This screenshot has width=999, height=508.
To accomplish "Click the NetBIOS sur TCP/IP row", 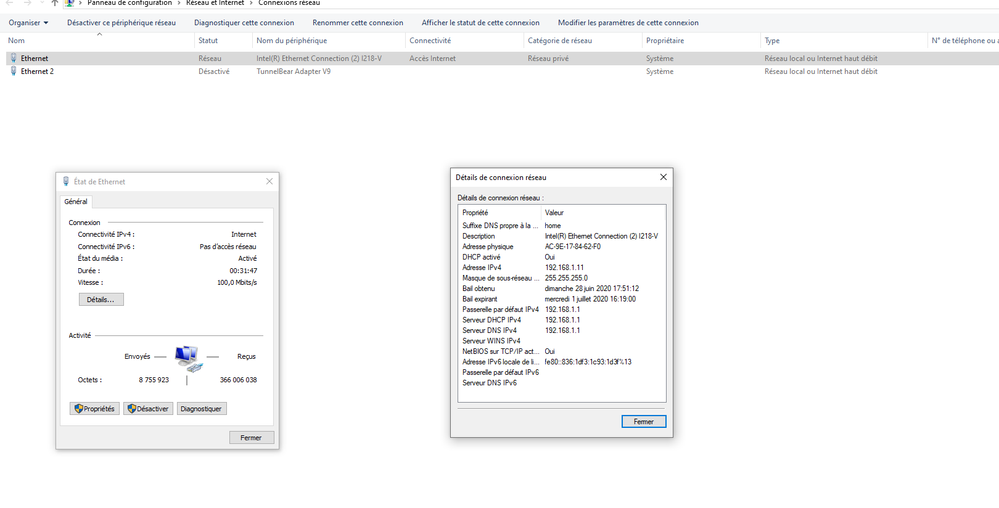I will point(561,351).
